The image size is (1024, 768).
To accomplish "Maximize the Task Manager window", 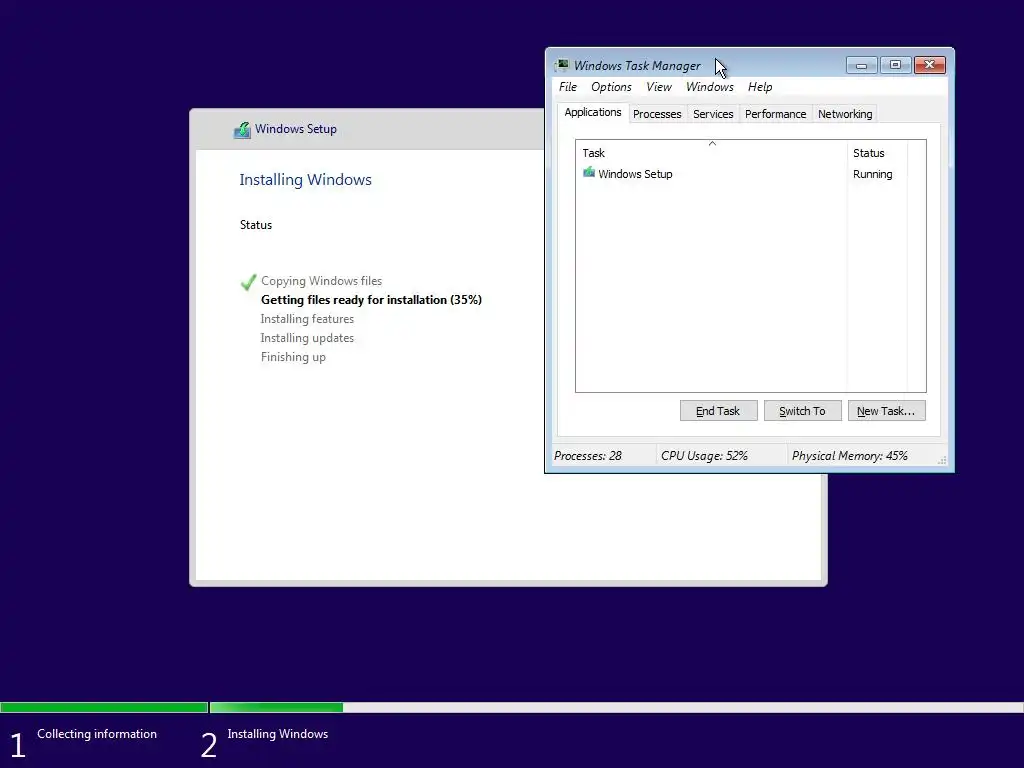I will coord(895,65).
